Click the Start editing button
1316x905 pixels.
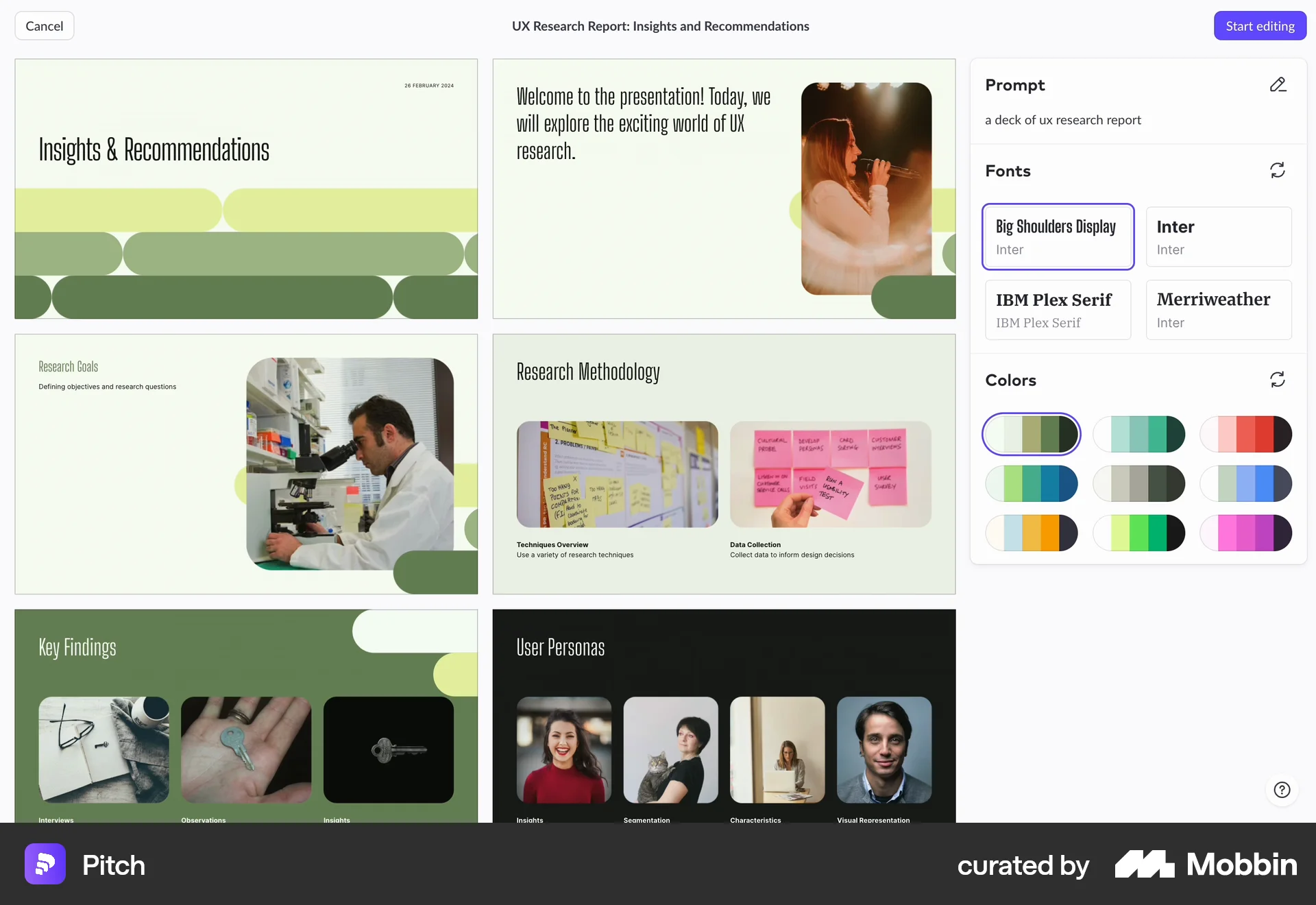pyautogui.click(x=1260, y=25)
